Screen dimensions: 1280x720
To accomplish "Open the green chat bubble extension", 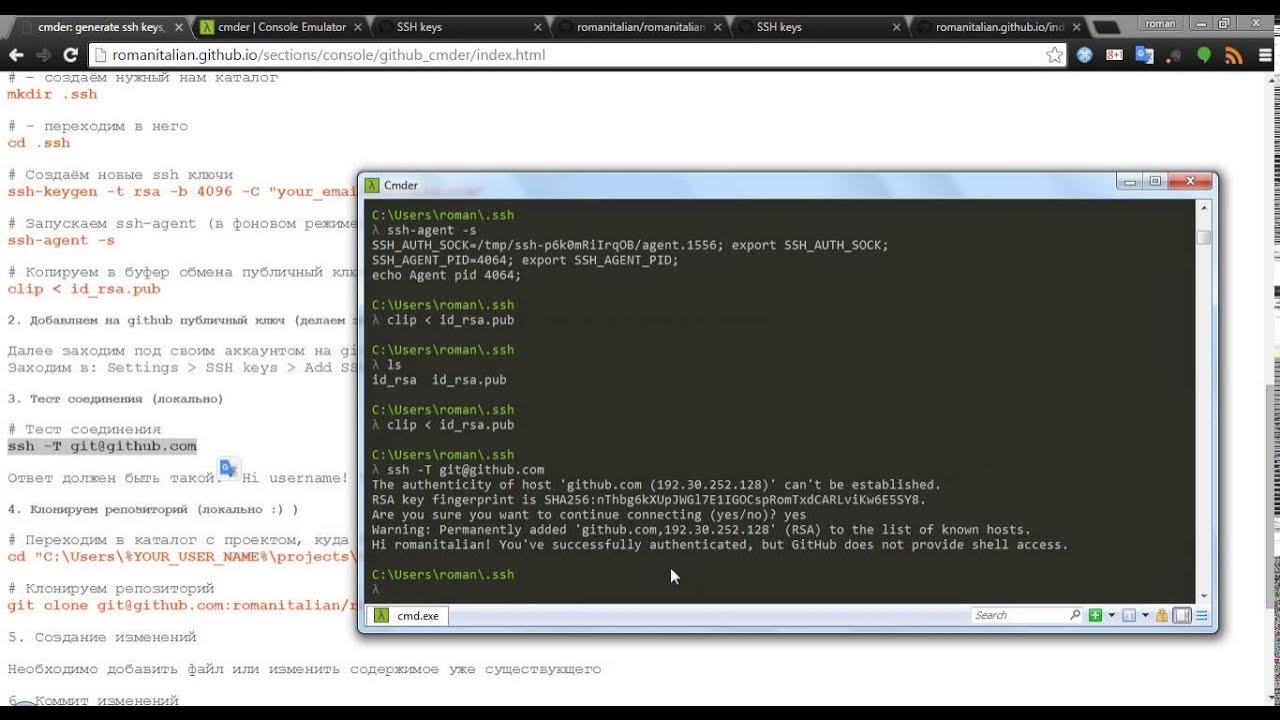I will point(1204,55).
